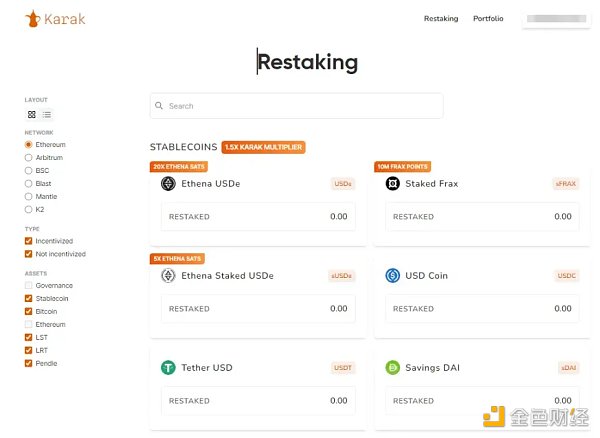Image resolution: width=600 pixels, height=438 pixels.
Task: Switch to grid layout view icon
Action: (x=31, y=115)
